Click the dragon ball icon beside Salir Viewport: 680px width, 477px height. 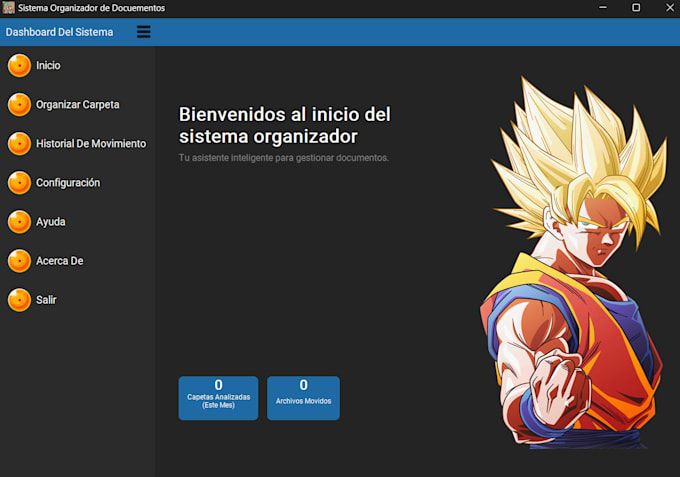pos(20,300)
